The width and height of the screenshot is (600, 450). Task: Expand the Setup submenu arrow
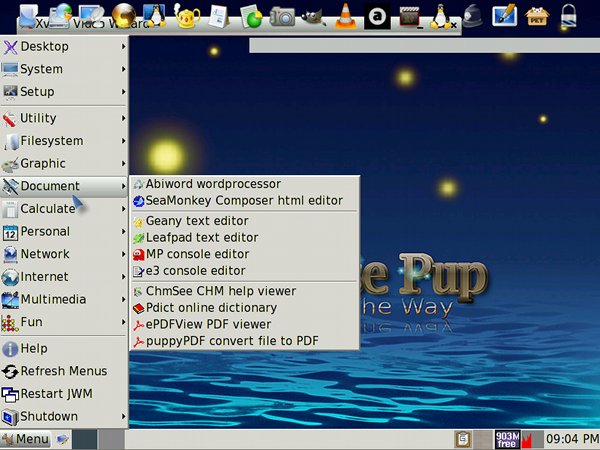[x=123, y=91]
